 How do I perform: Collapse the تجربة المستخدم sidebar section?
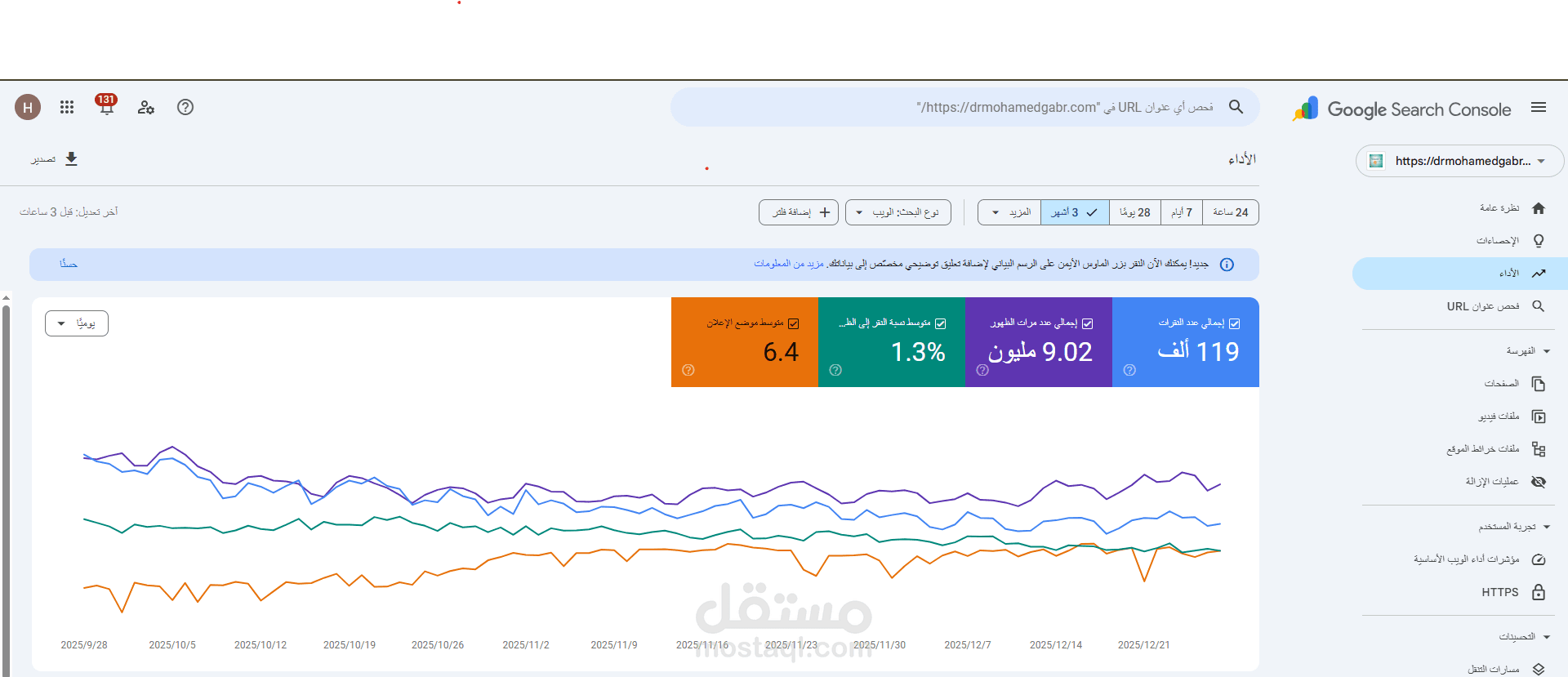point(1547,527)
